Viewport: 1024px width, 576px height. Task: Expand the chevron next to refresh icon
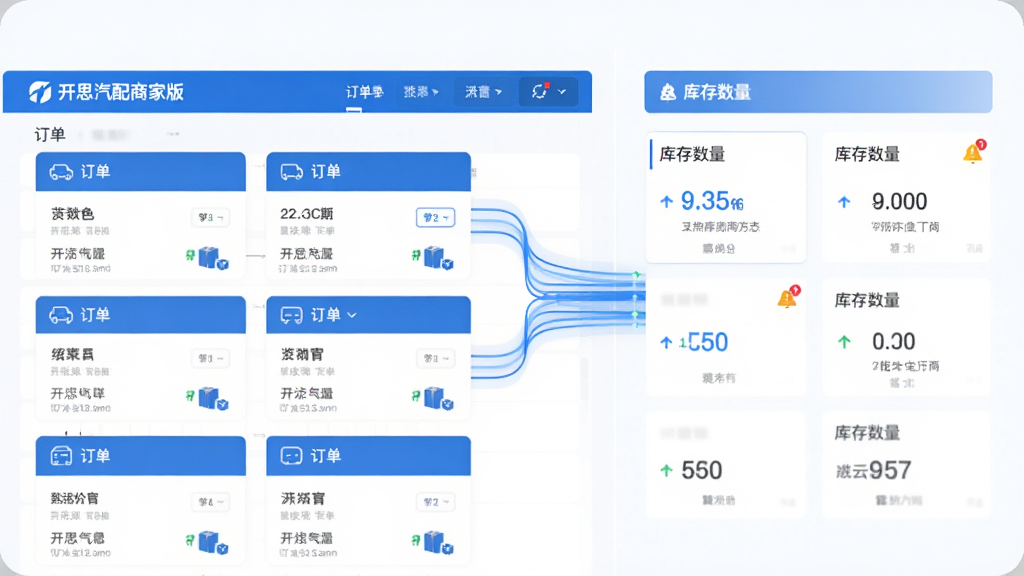click(x=562, y=92)
